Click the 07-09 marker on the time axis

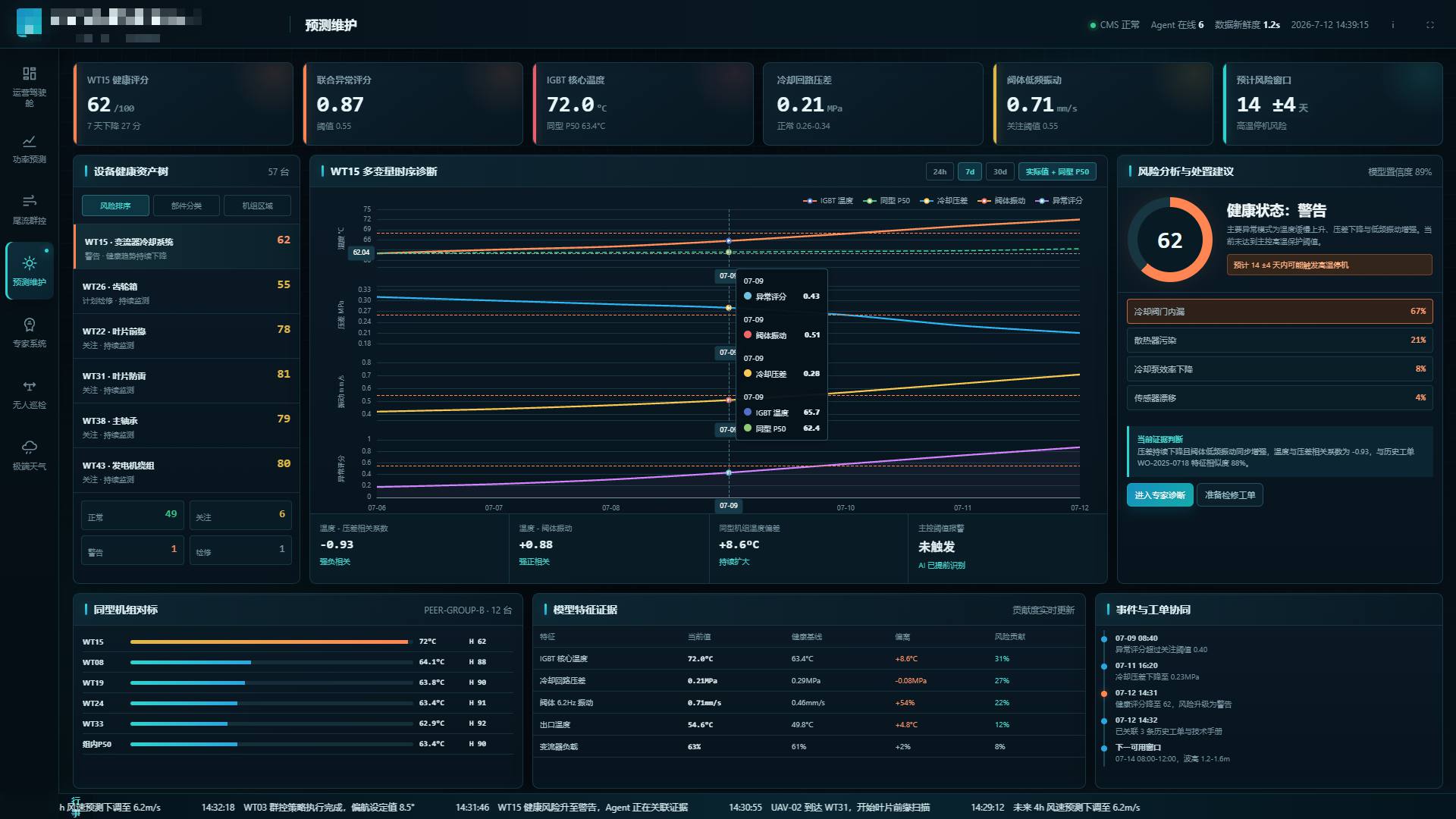coord(728,505)
